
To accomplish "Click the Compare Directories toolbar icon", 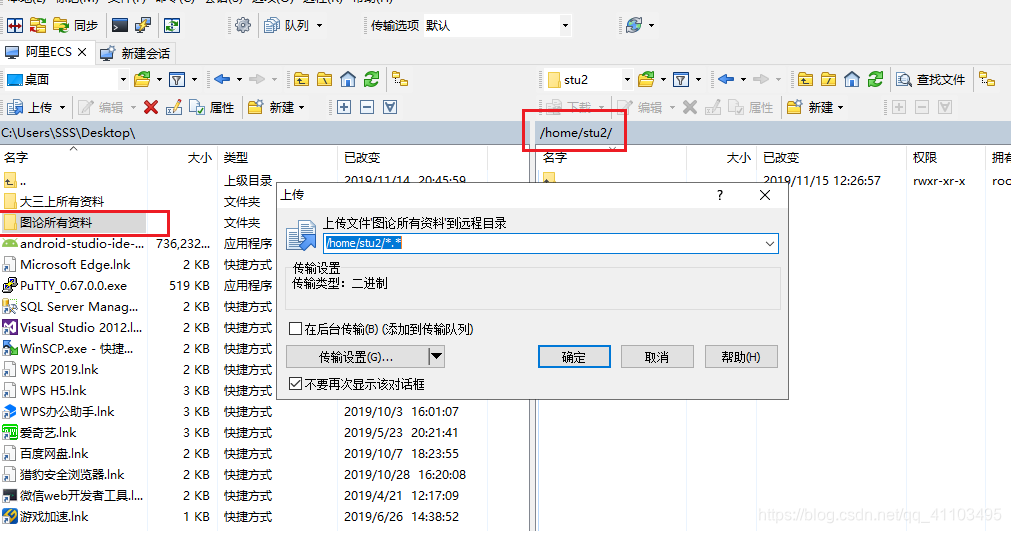I will pyautogui.click(x=15, y=26).
